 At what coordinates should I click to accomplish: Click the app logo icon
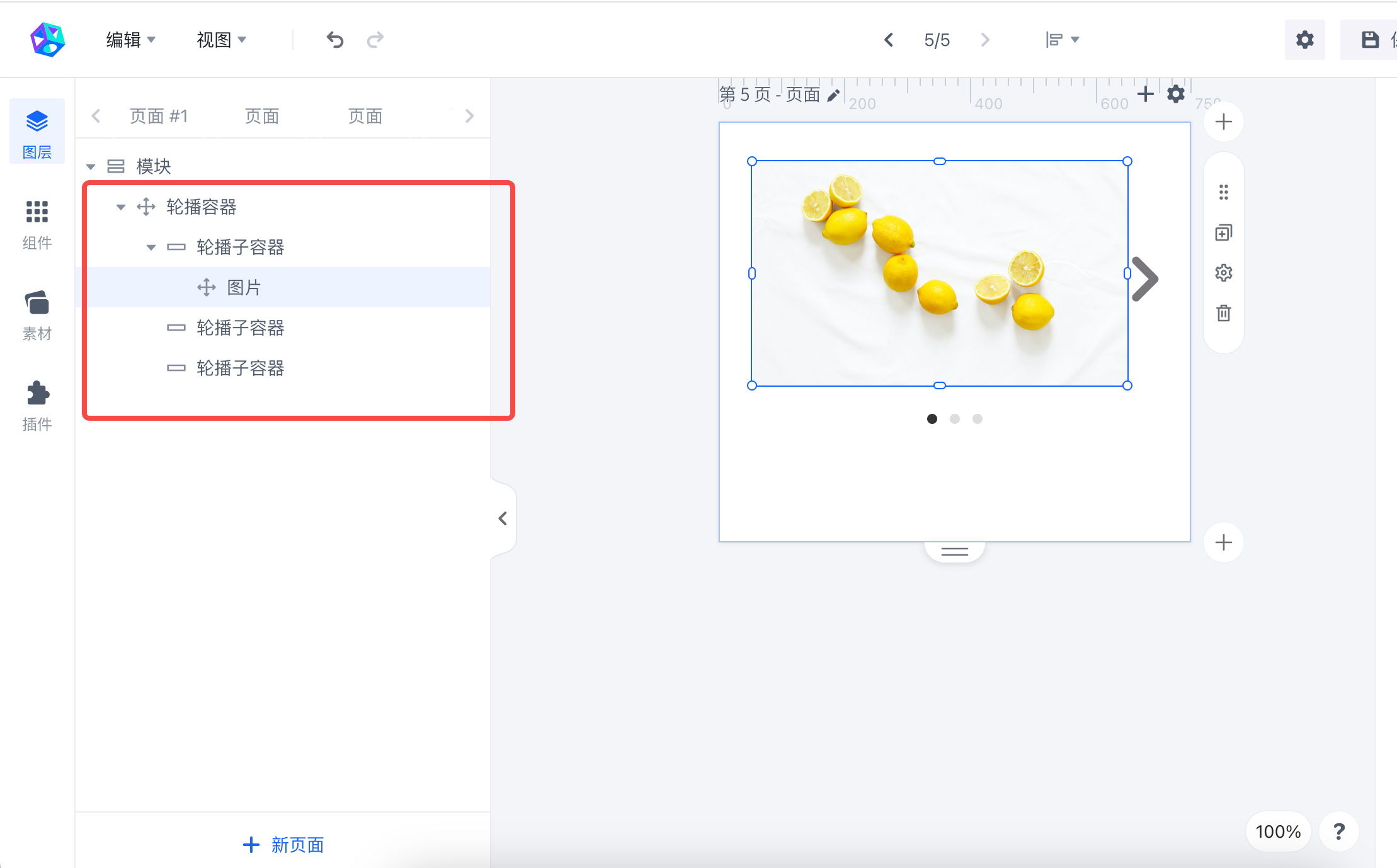(x=48, y=40)
